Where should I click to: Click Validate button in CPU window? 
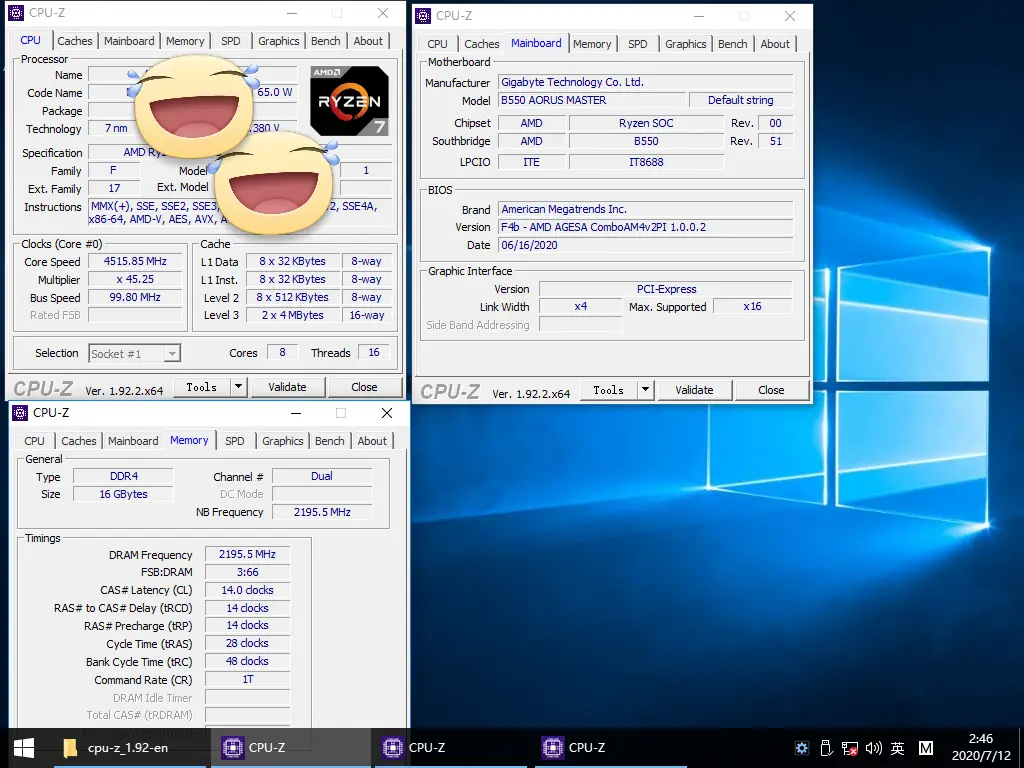(287, 387)
